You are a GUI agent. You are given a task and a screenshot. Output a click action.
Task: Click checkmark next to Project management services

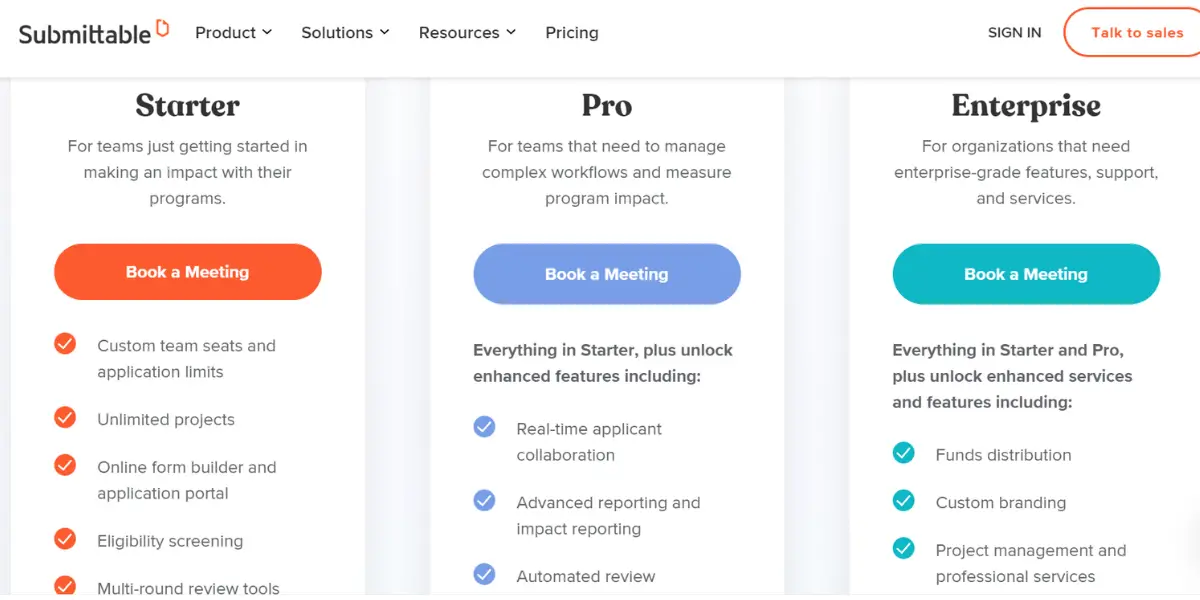coord(903,548)
